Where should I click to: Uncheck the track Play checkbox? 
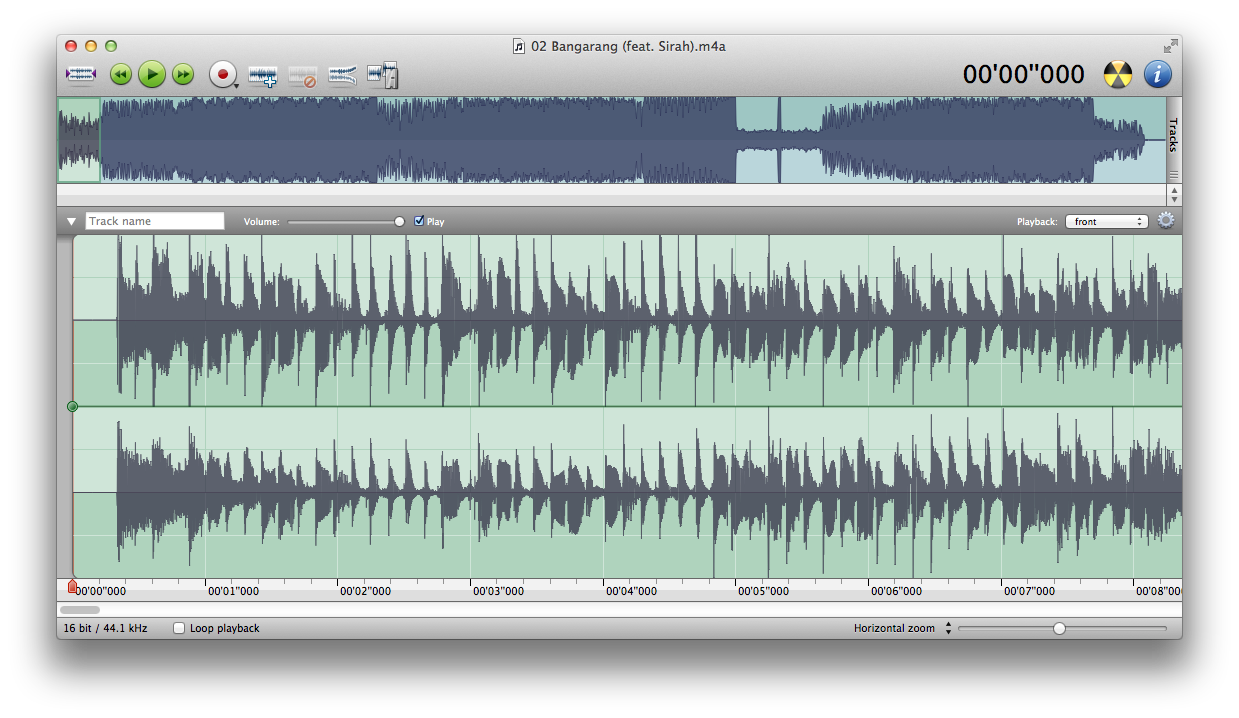point(419,221)
